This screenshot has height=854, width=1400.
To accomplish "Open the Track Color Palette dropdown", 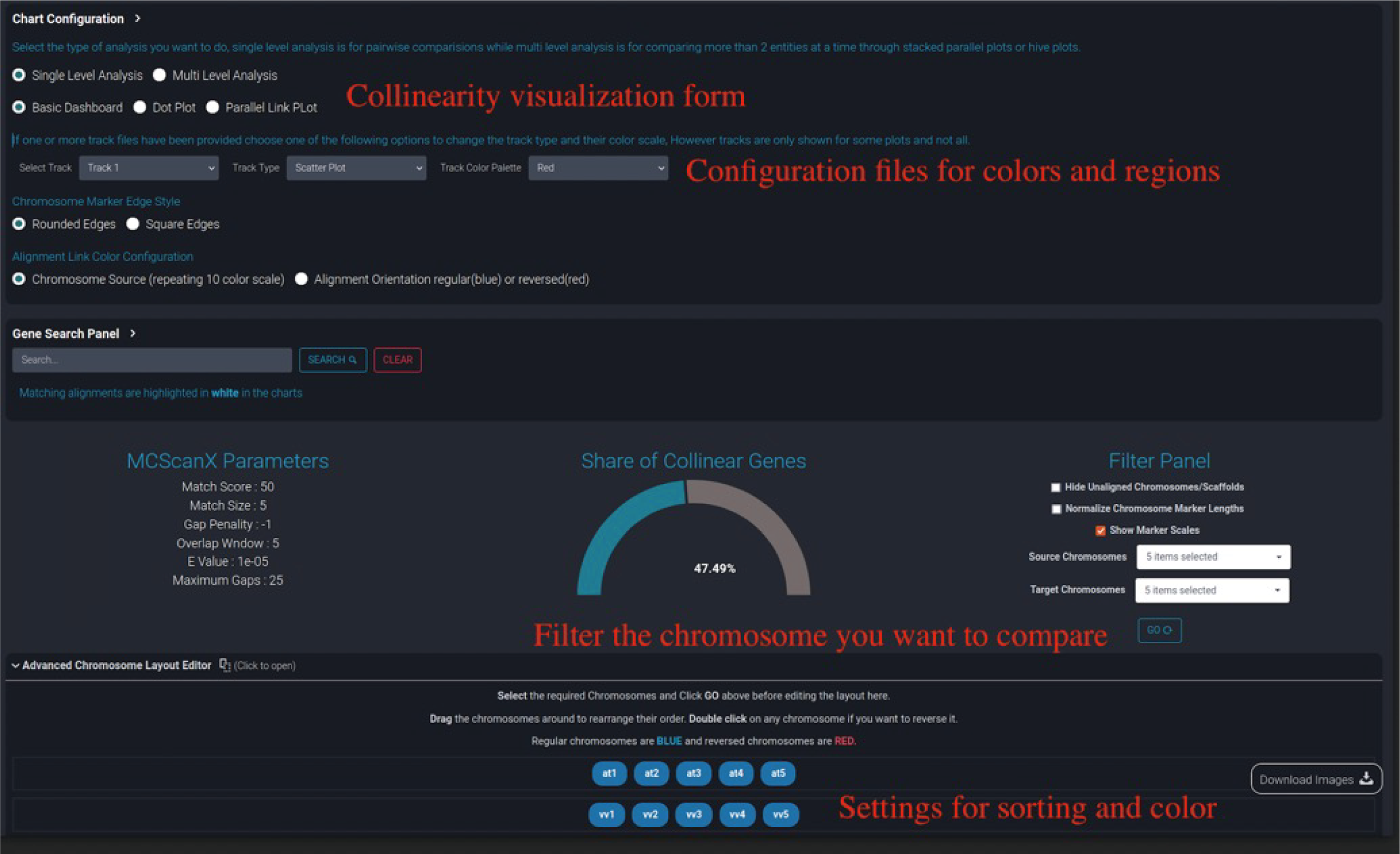I will tap(598, 168).
